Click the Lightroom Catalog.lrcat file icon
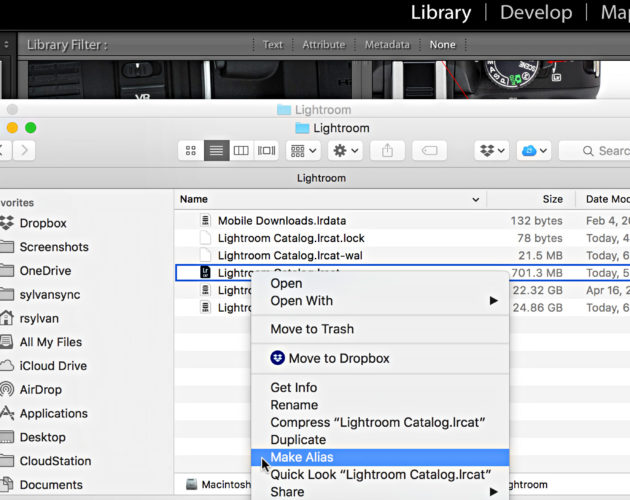This screenshot has height=500, width=630. tap(205, 272)
